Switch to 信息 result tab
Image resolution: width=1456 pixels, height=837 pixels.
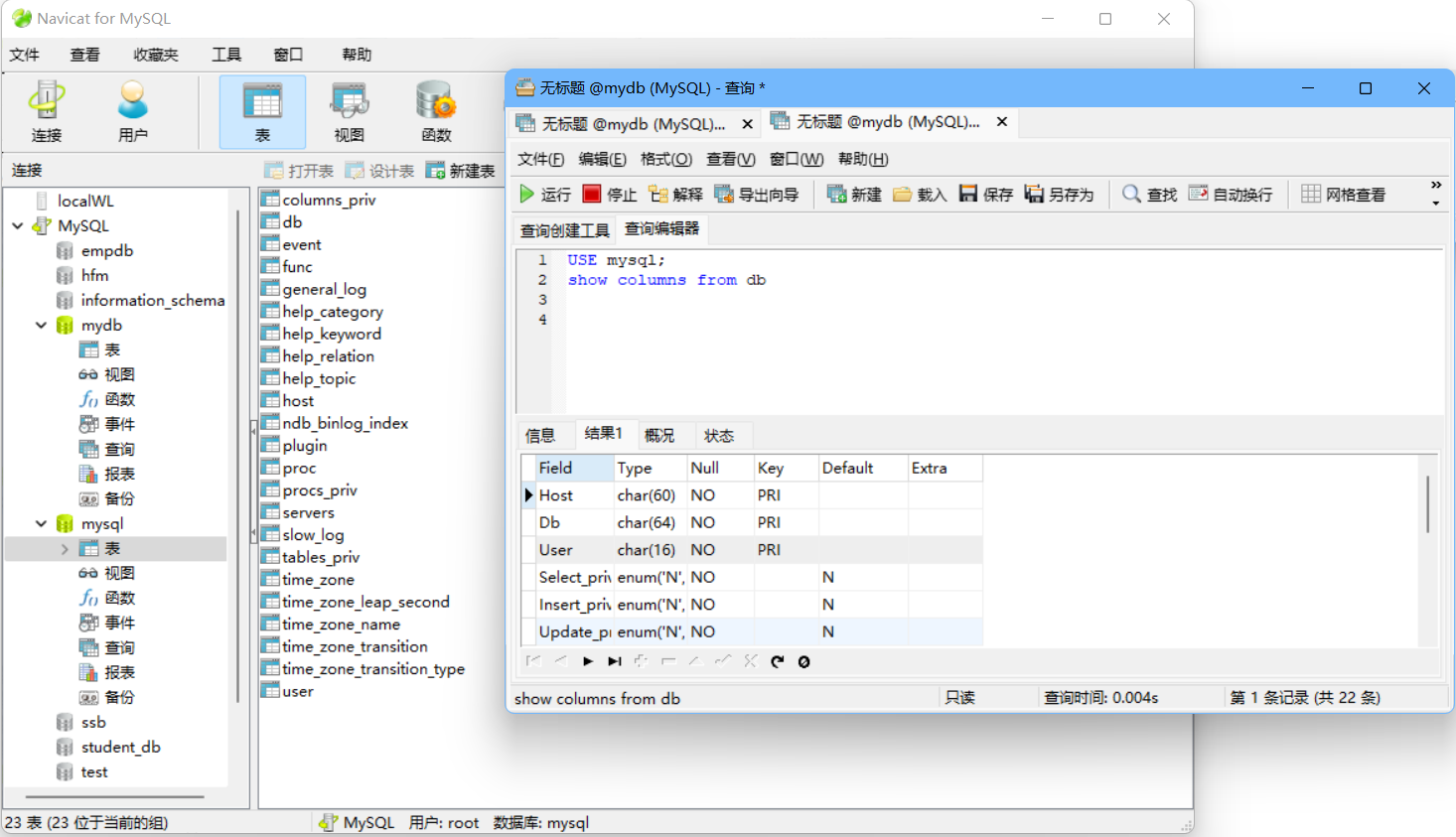[x=540, y=436]
